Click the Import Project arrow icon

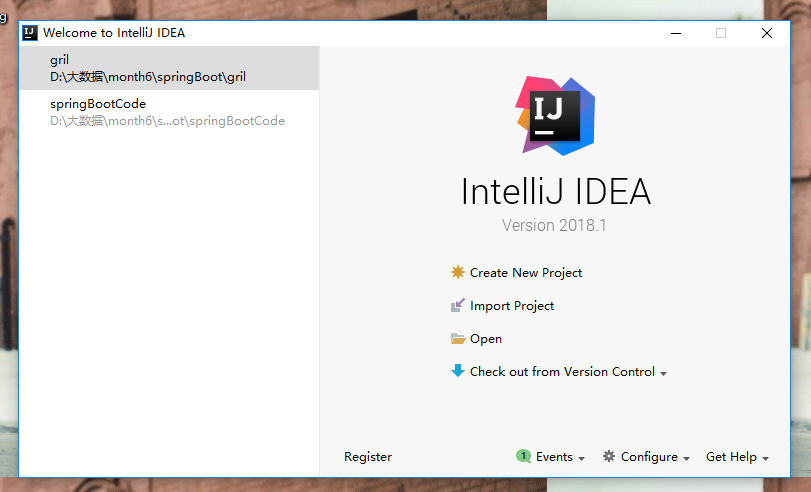coord(458,305)
